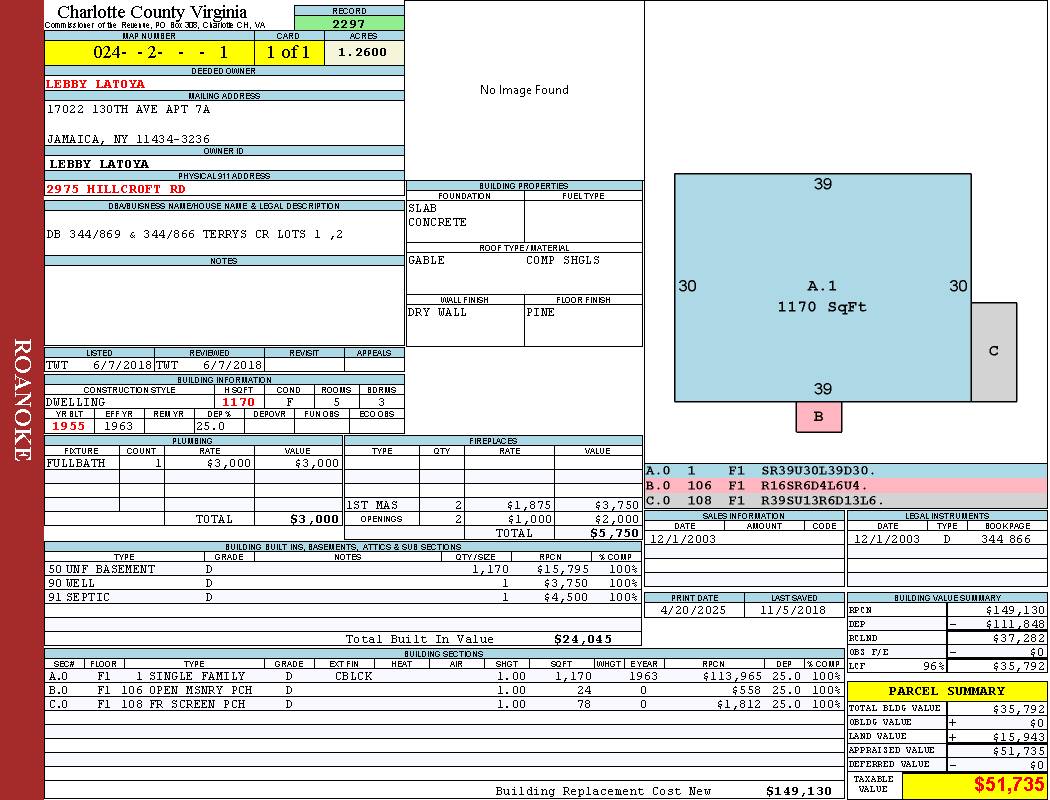
Task: Click the DEP value $111,848
Action: click(1015, 625)
